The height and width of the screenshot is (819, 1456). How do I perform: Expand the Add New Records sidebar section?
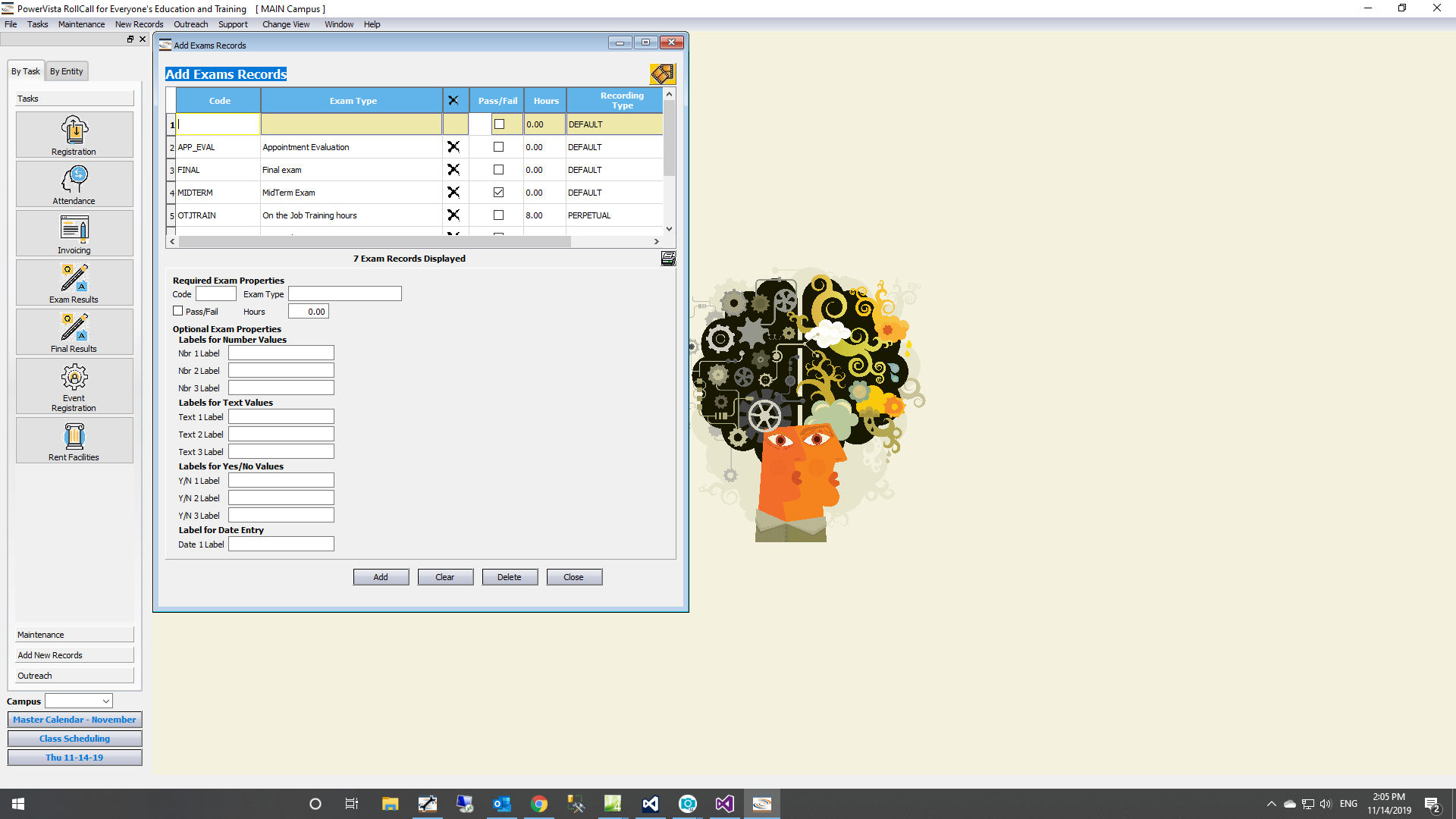click(74, 655)
